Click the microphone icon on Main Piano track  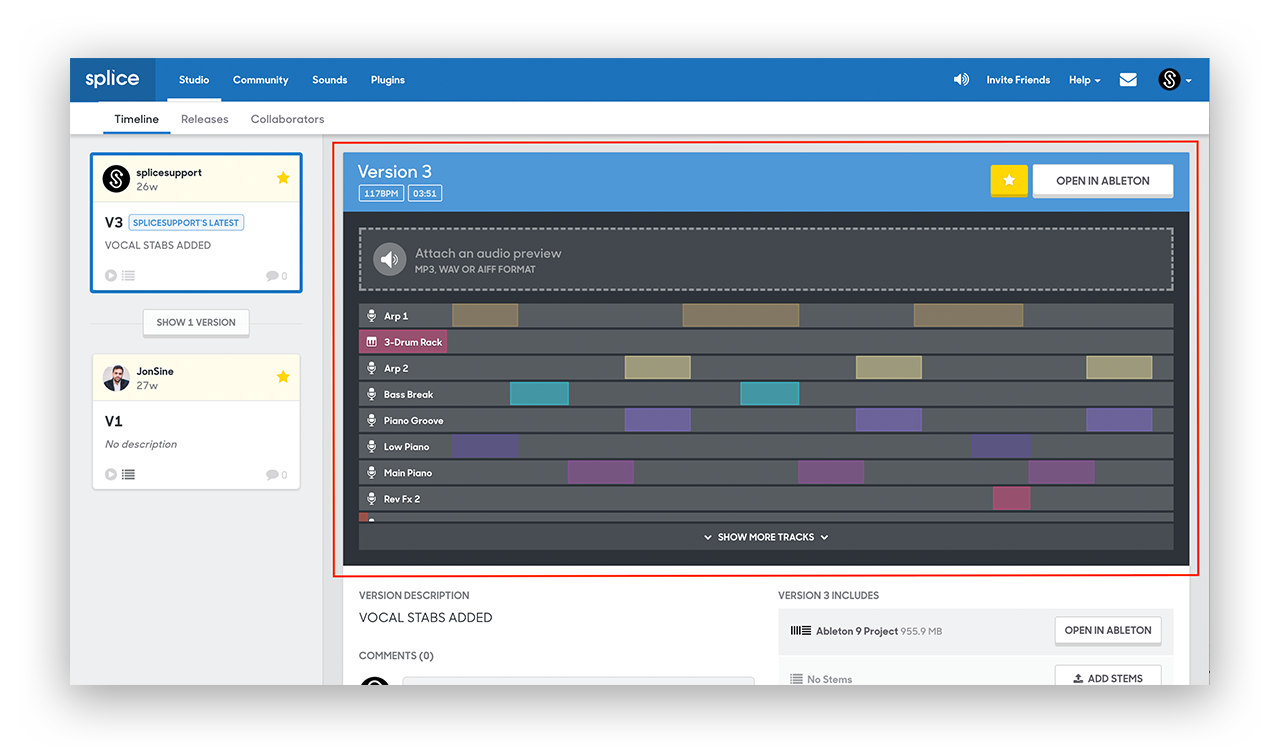[x=372, y=472]
